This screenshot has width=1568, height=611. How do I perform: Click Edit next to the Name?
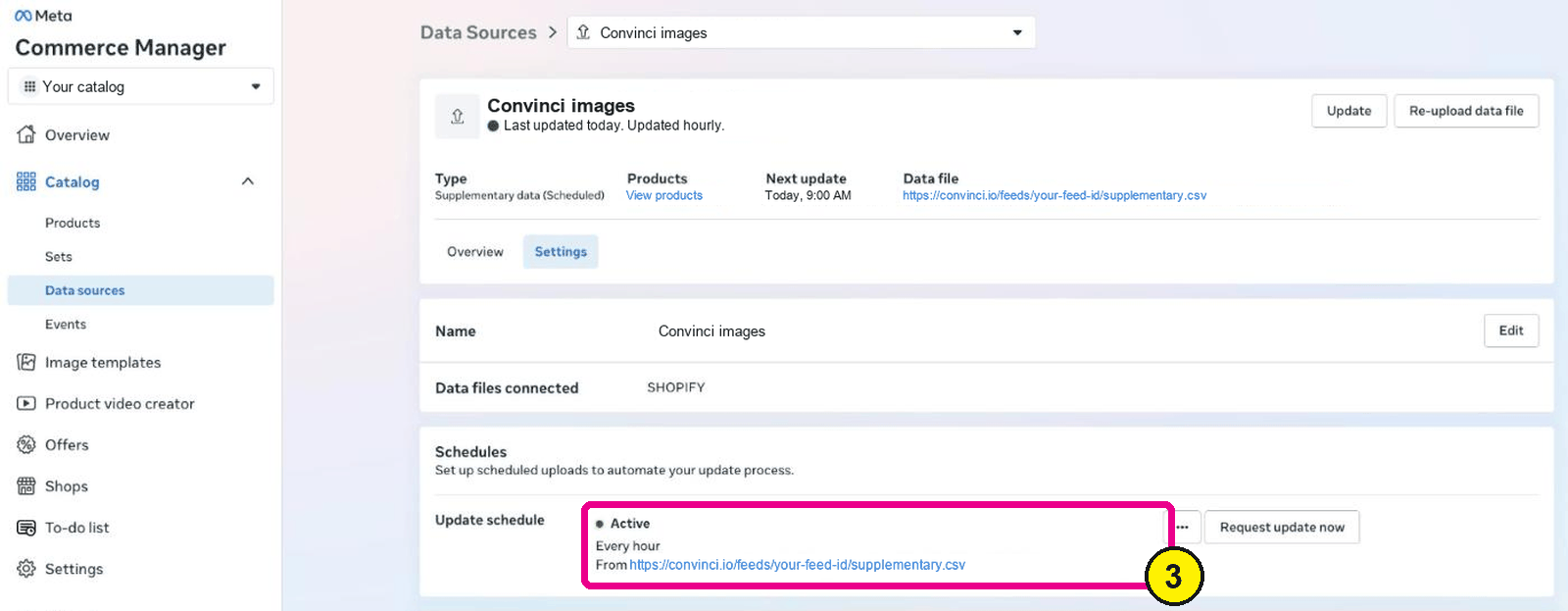pyautogui.click(x=1511, y=331)
